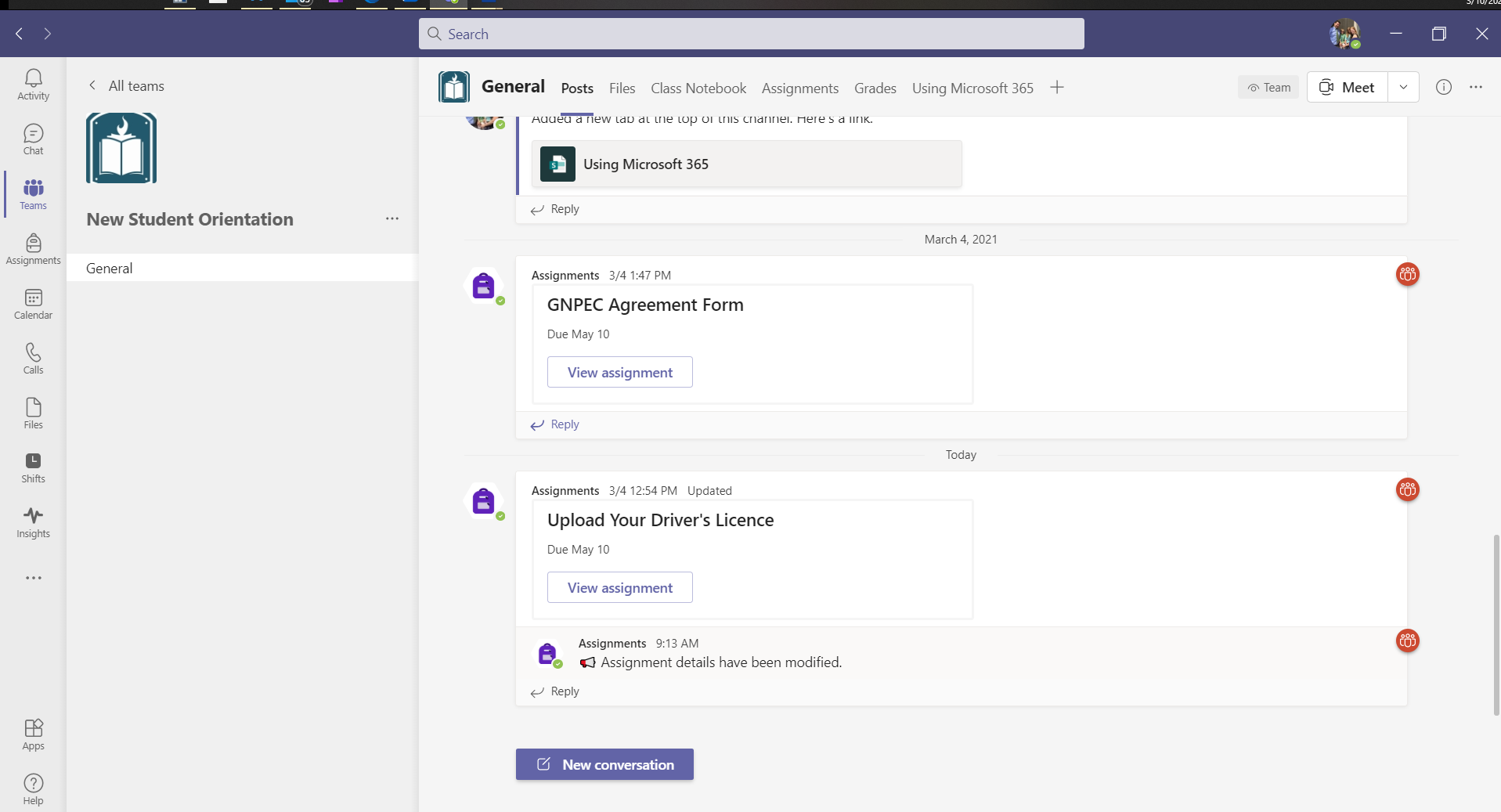This screenshot has width=1501, height=812.
Task: Open the Calendar
Action: pyautogui.click(x=33, y=305)
